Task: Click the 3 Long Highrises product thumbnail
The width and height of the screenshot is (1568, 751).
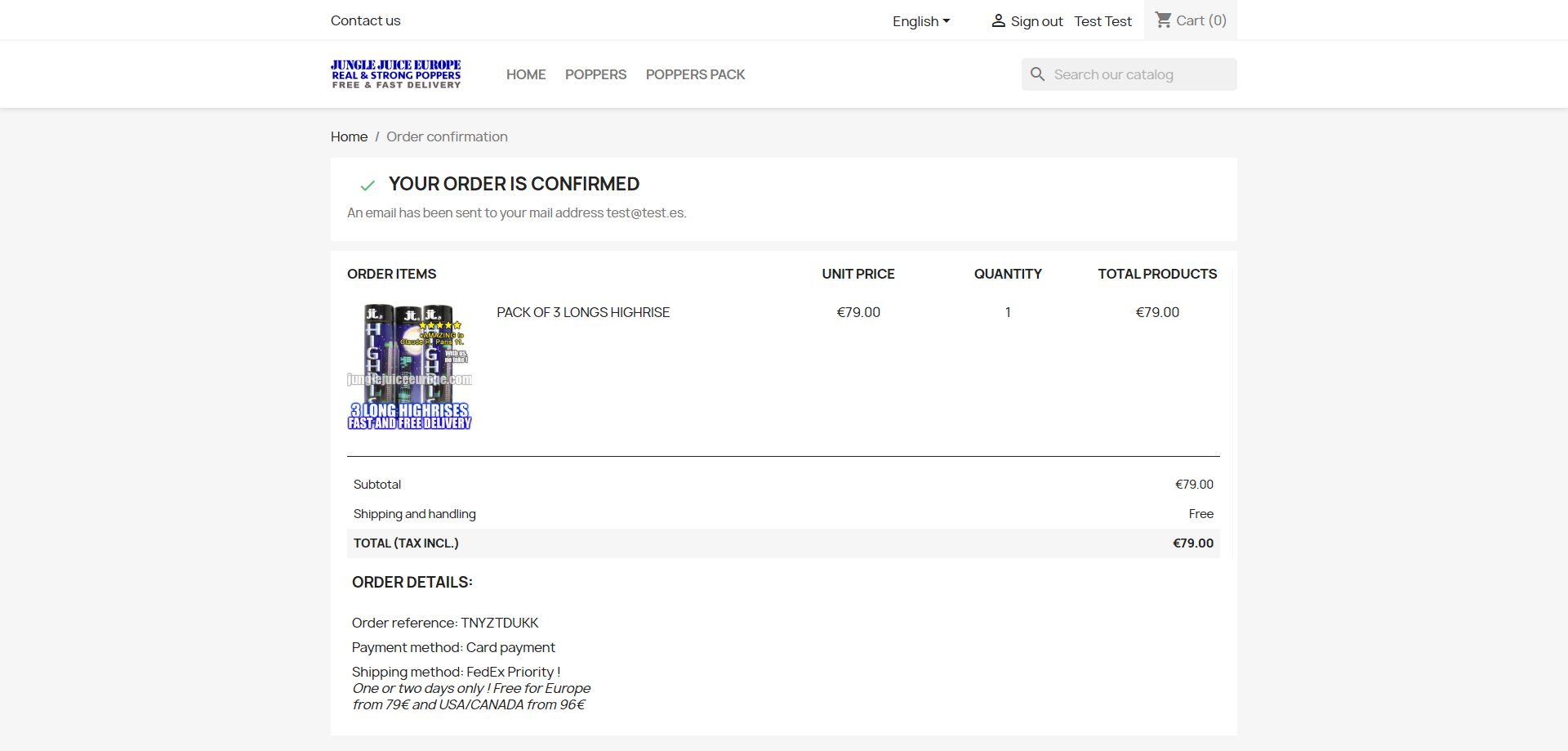Action: click(x=409, y=366)
